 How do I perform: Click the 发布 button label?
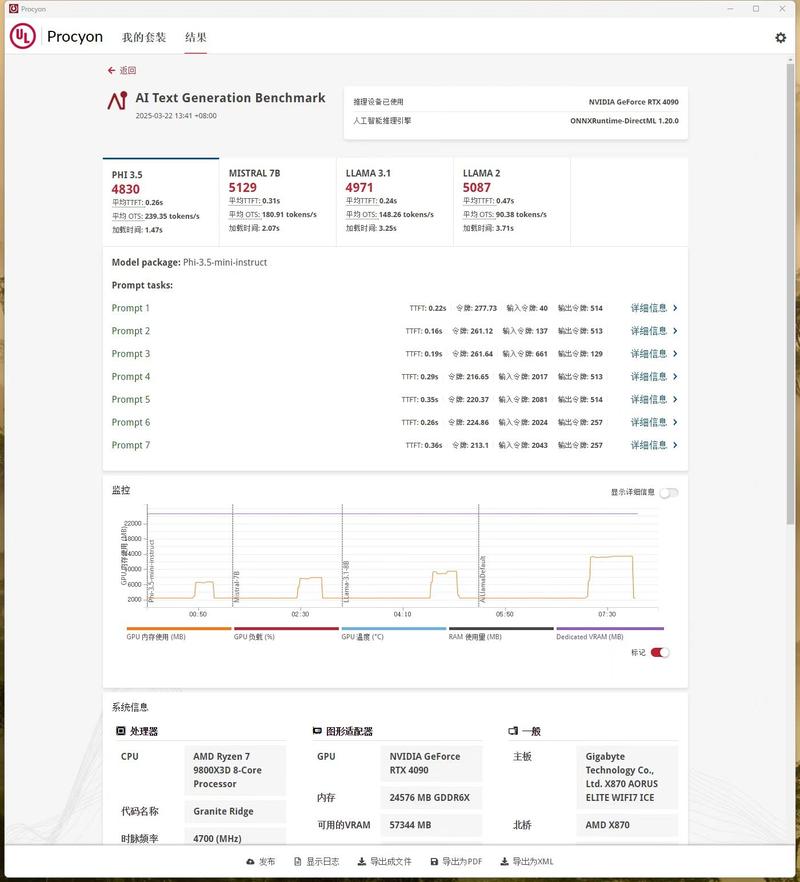(x=267, y=862)
